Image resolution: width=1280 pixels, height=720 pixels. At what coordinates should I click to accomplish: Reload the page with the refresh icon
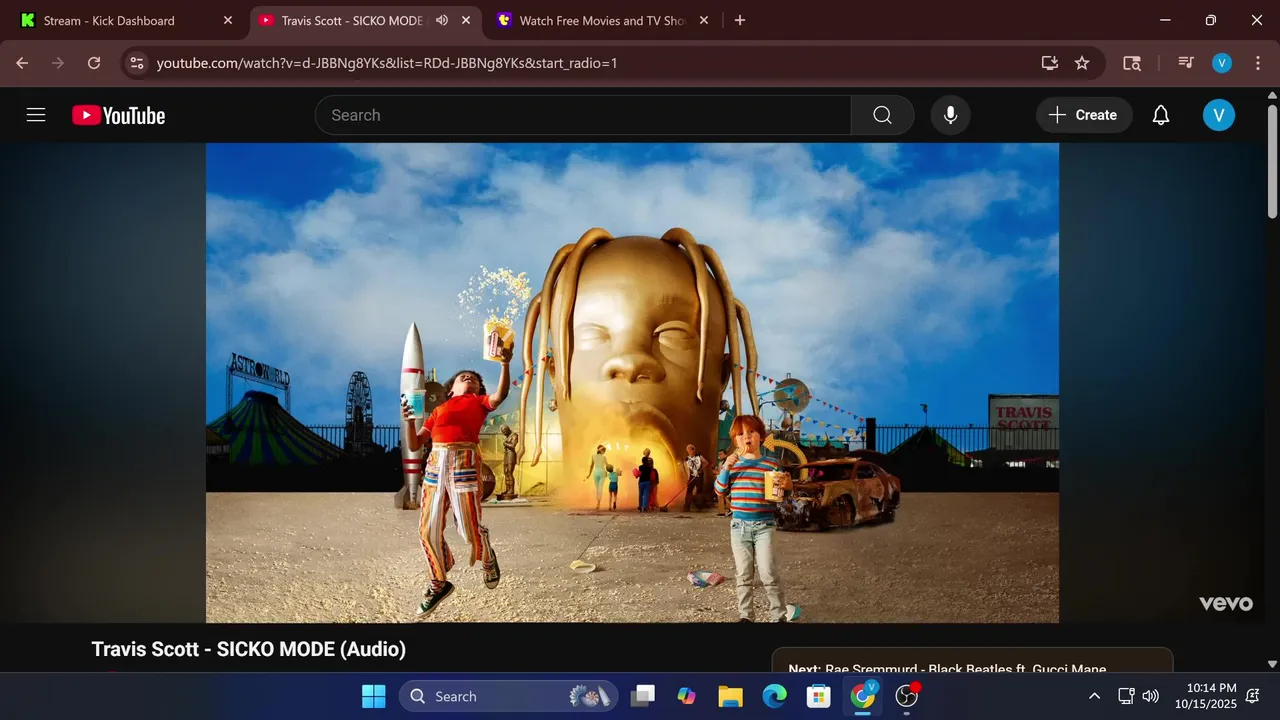[94, 63]
